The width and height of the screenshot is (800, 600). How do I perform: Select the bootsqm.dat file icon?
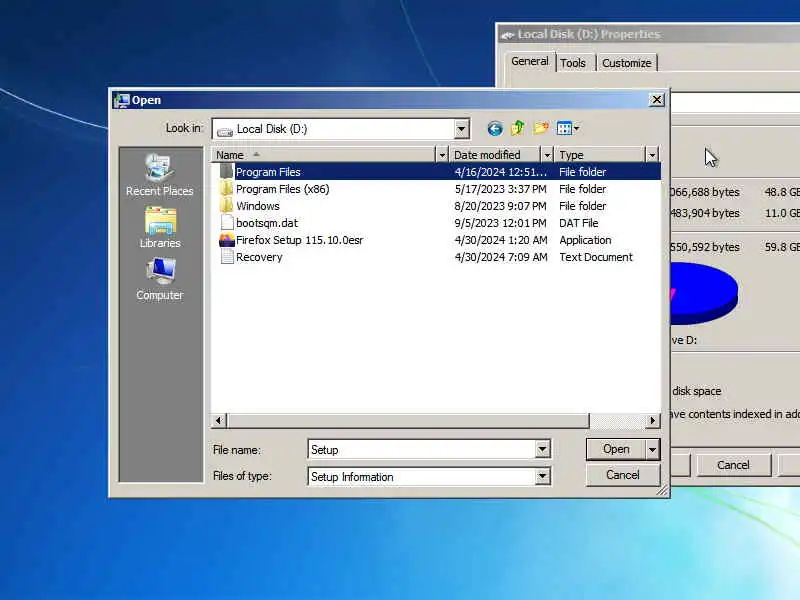(x=227, y=222)
